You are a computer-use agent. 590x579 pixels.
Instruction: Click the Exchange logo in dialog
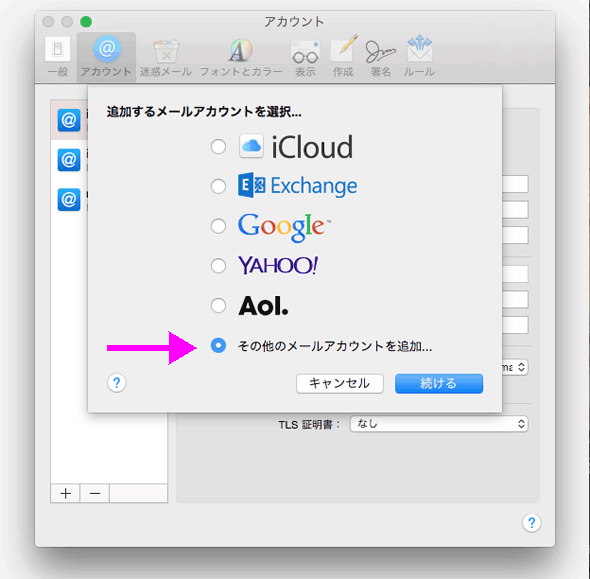[297, 186]
